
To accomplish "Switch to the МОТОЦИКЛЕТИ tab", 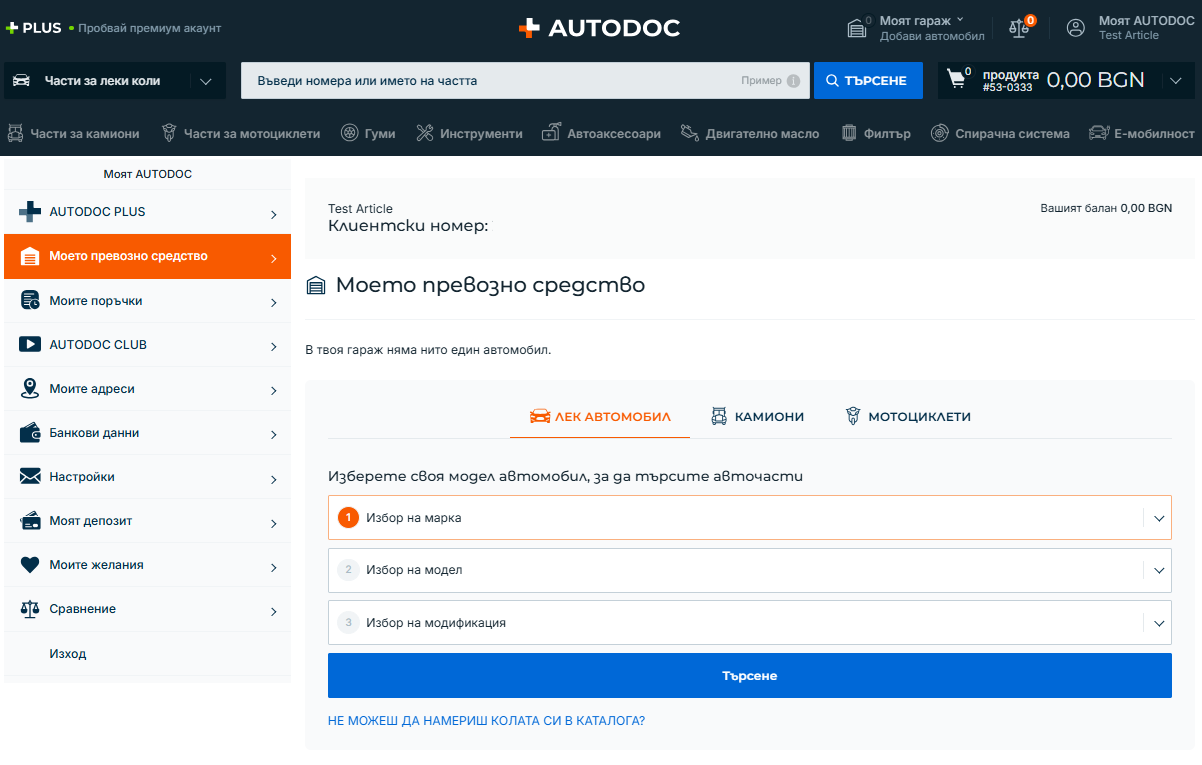I will (907, 417).
